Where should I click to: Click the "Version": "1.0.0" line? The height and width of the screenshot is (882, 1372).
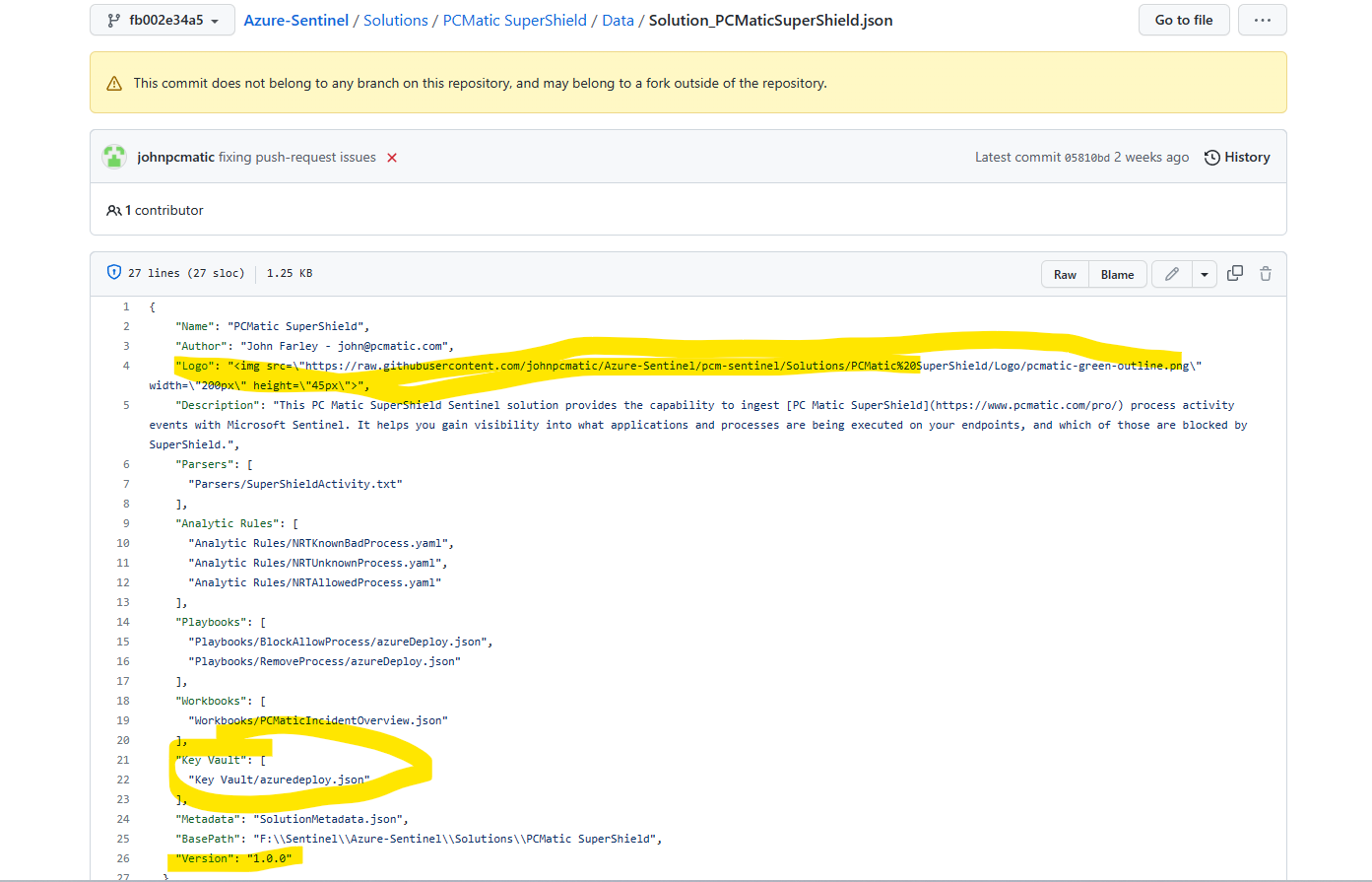tap(233, 858)
